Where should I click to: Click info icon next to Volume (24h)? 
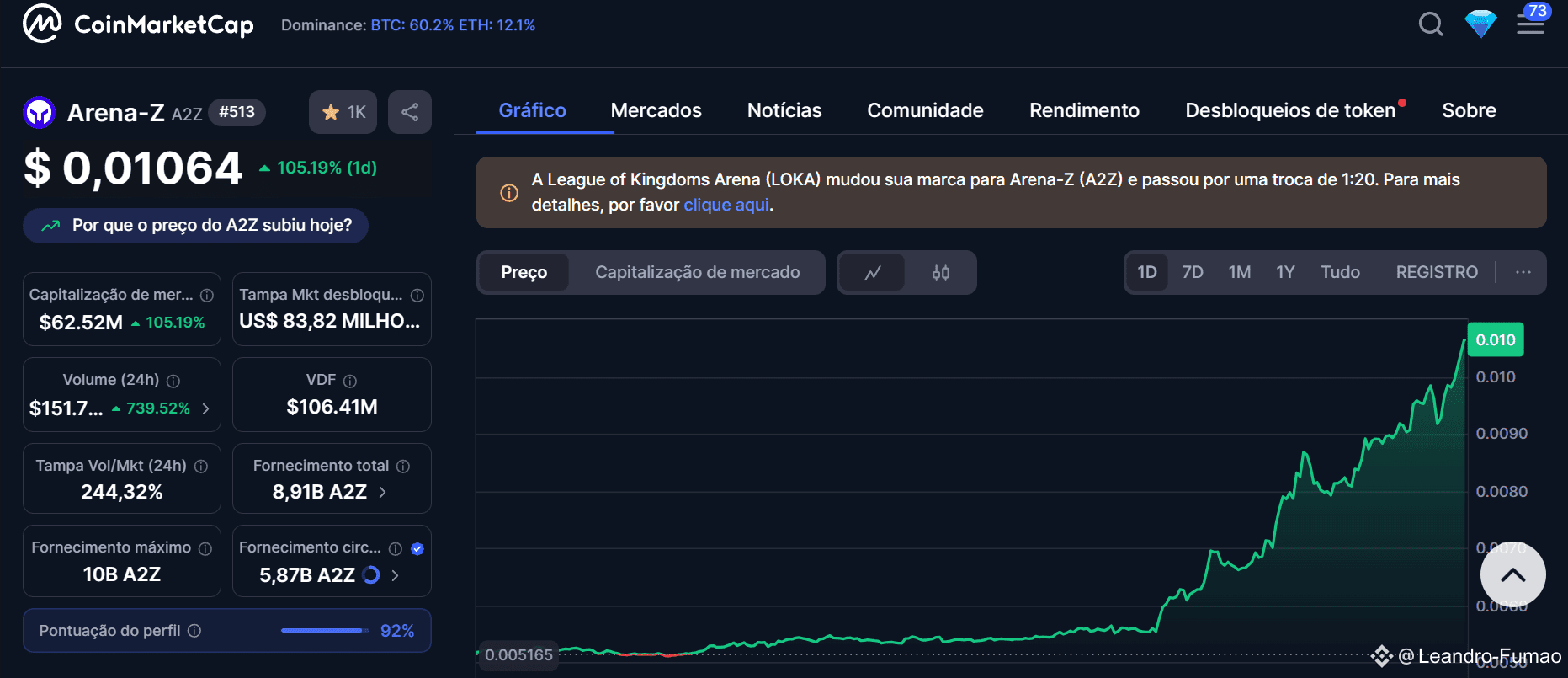tap(173, 381)
